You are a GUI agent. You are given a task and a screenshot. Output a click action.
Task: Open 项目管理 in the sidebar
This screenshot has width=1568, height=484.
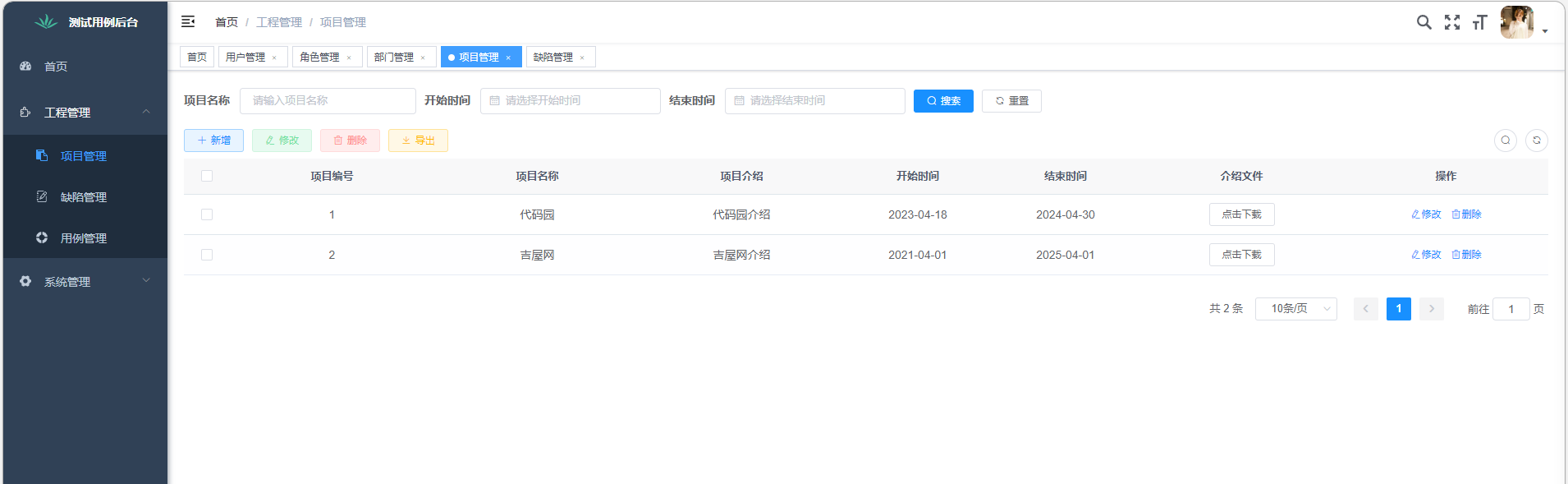click(x=85, y=156)
